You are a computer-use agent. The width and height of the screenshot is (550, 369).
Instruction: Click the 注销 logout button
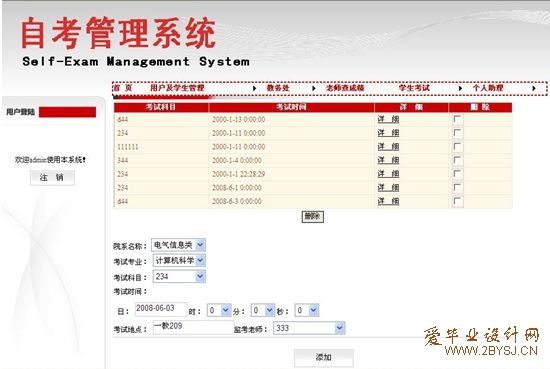[x=52, y=177]
